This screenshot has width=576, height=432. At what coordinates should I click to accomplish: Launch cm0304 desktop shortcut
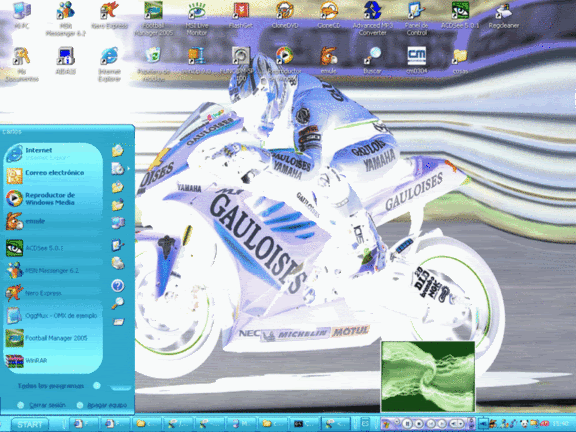[417, 61]
